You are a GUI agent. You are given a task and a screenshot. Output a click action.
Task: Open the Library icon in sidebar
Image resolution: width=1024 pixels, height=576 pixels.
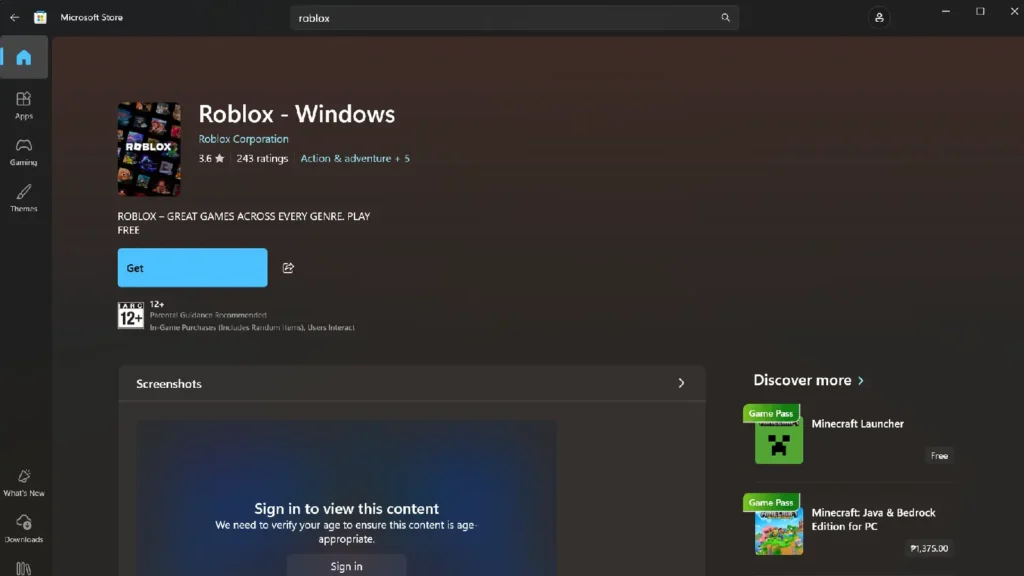tap(24, 568)
